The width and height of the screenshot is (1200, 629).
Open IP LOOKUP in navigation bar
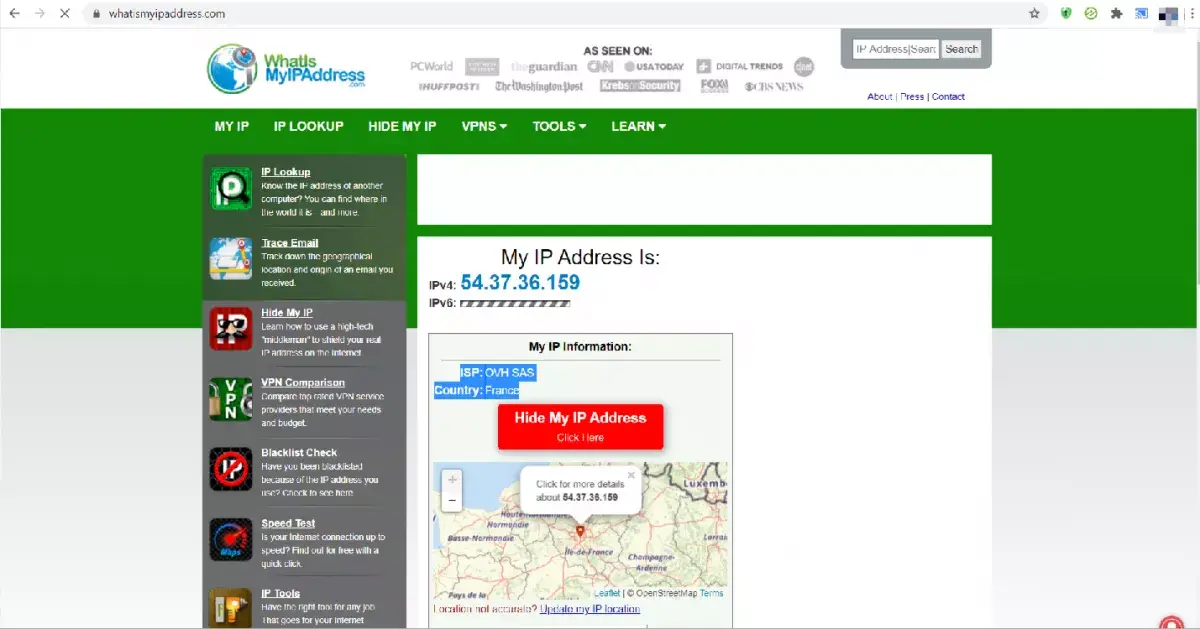(309, 126)
